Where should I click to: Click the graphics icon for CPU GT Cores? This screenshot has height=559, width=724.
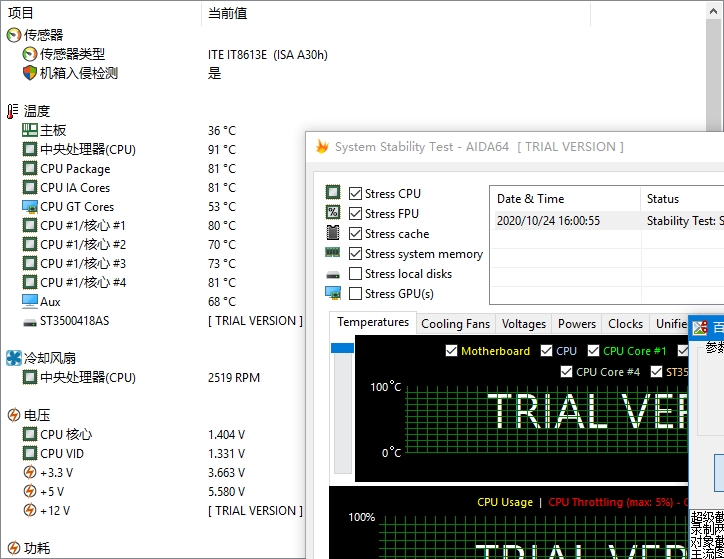tap(30, 206)
